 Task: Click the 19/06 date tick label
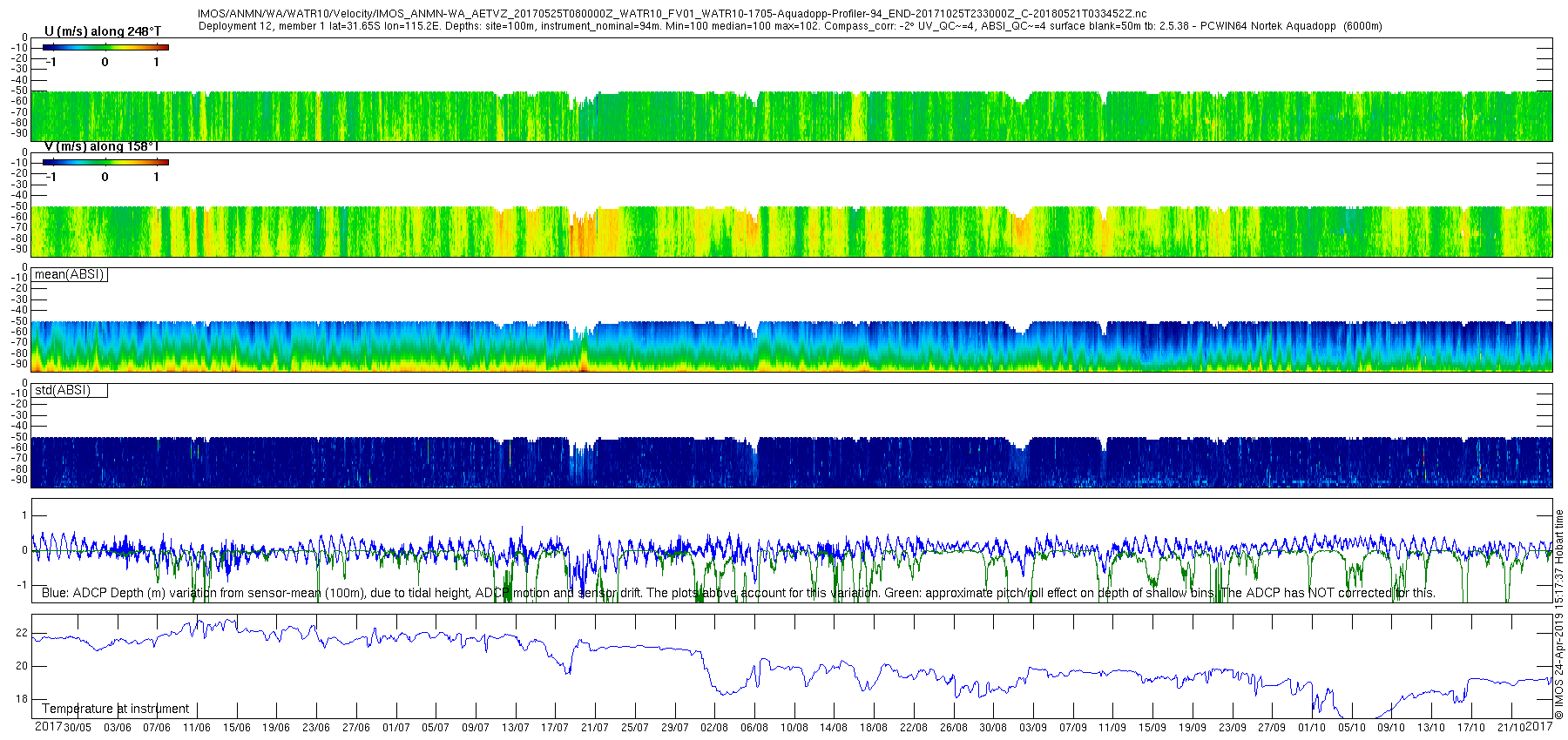(x=276, y=728)
